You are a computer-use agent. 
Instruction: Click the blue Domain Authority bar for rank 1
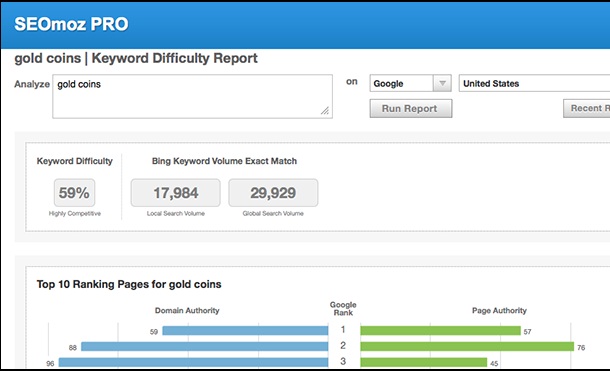click(245, 331)
